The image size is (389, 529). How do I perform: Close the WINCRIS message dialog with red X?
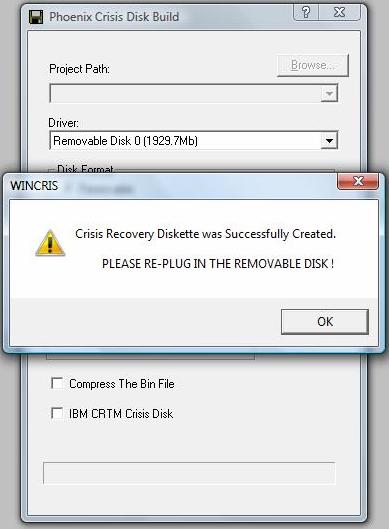tap(358, 181)
